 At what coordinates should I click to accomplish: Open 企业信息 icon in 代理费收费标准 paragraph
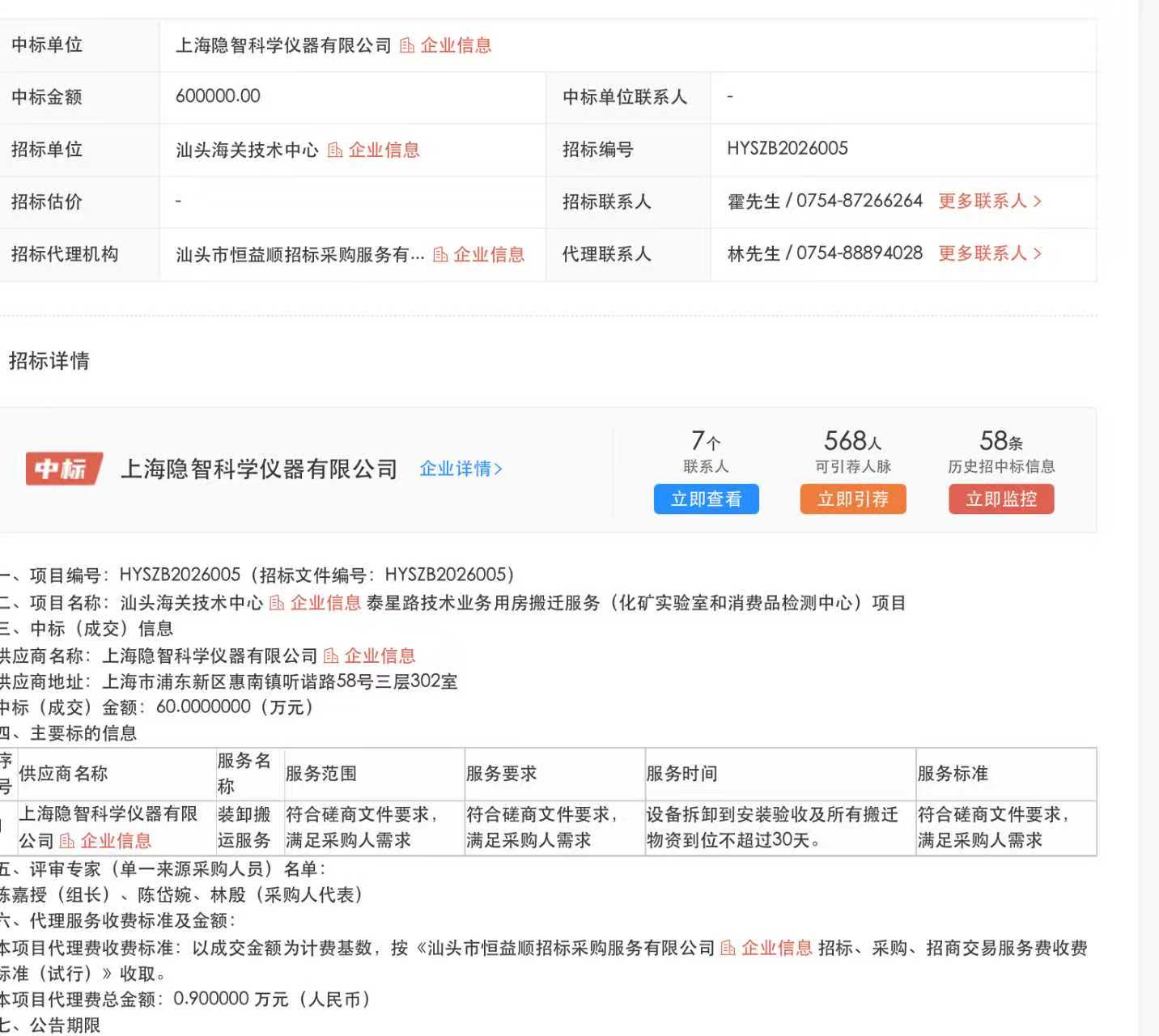click(x=728, y=948)
